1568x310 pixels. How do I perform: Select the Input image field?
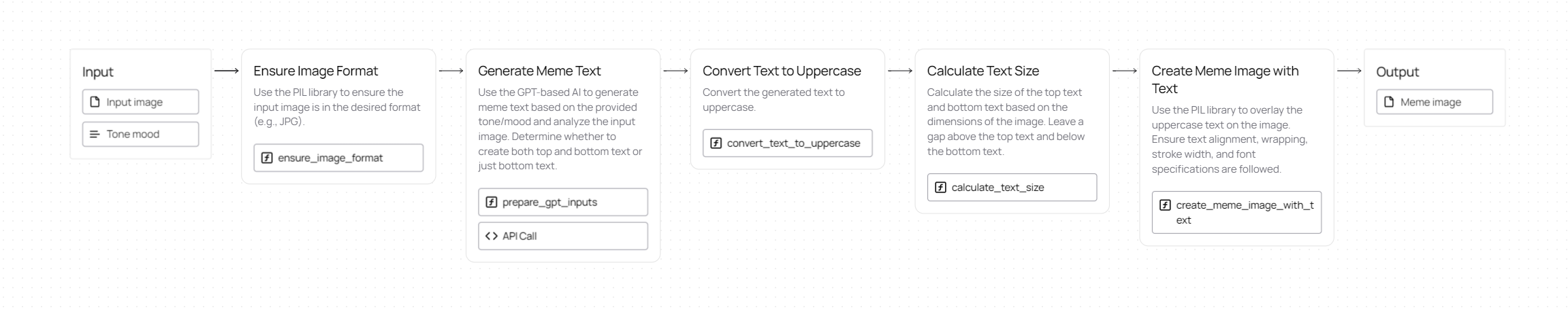(x=141, y=102)
